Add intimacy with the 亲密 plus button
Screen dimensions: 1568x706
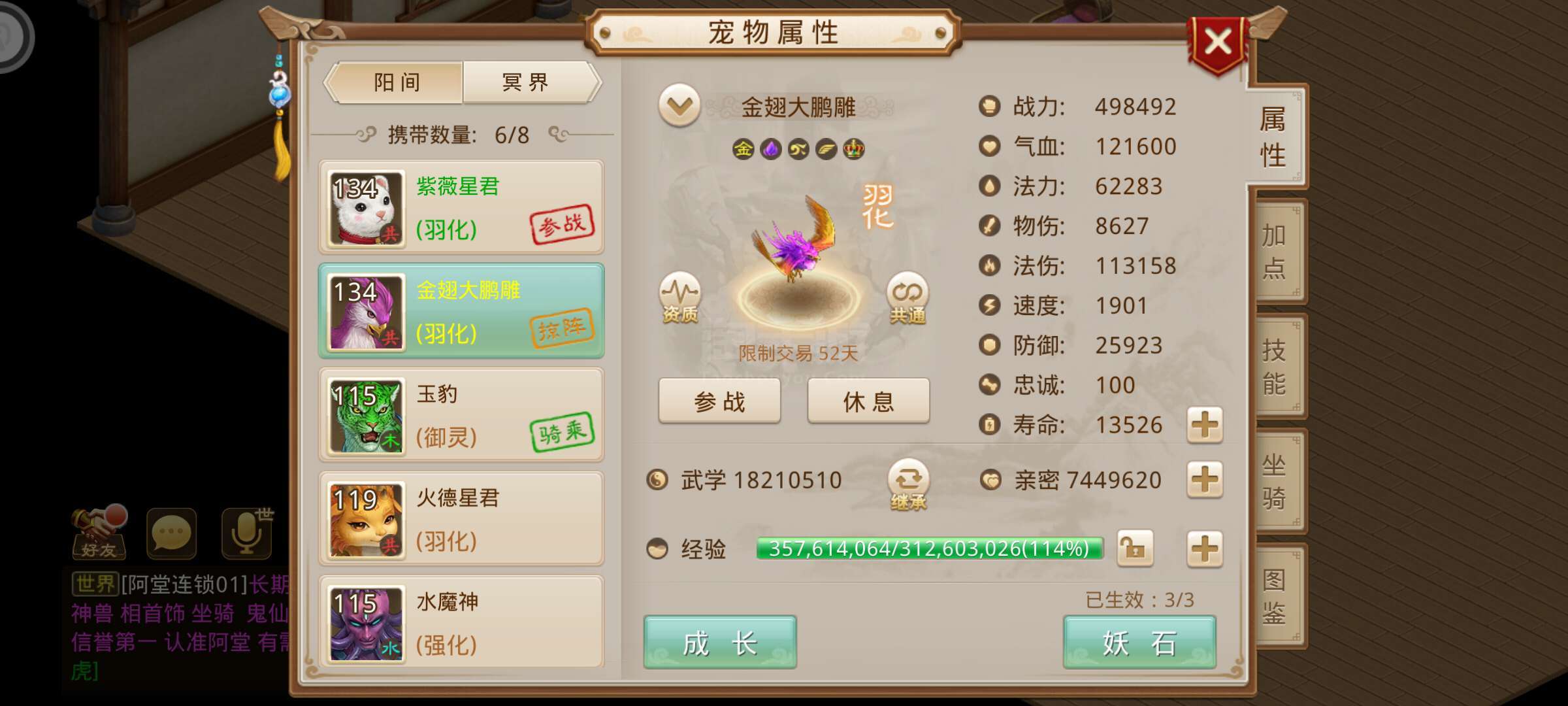click(1205, 480)
